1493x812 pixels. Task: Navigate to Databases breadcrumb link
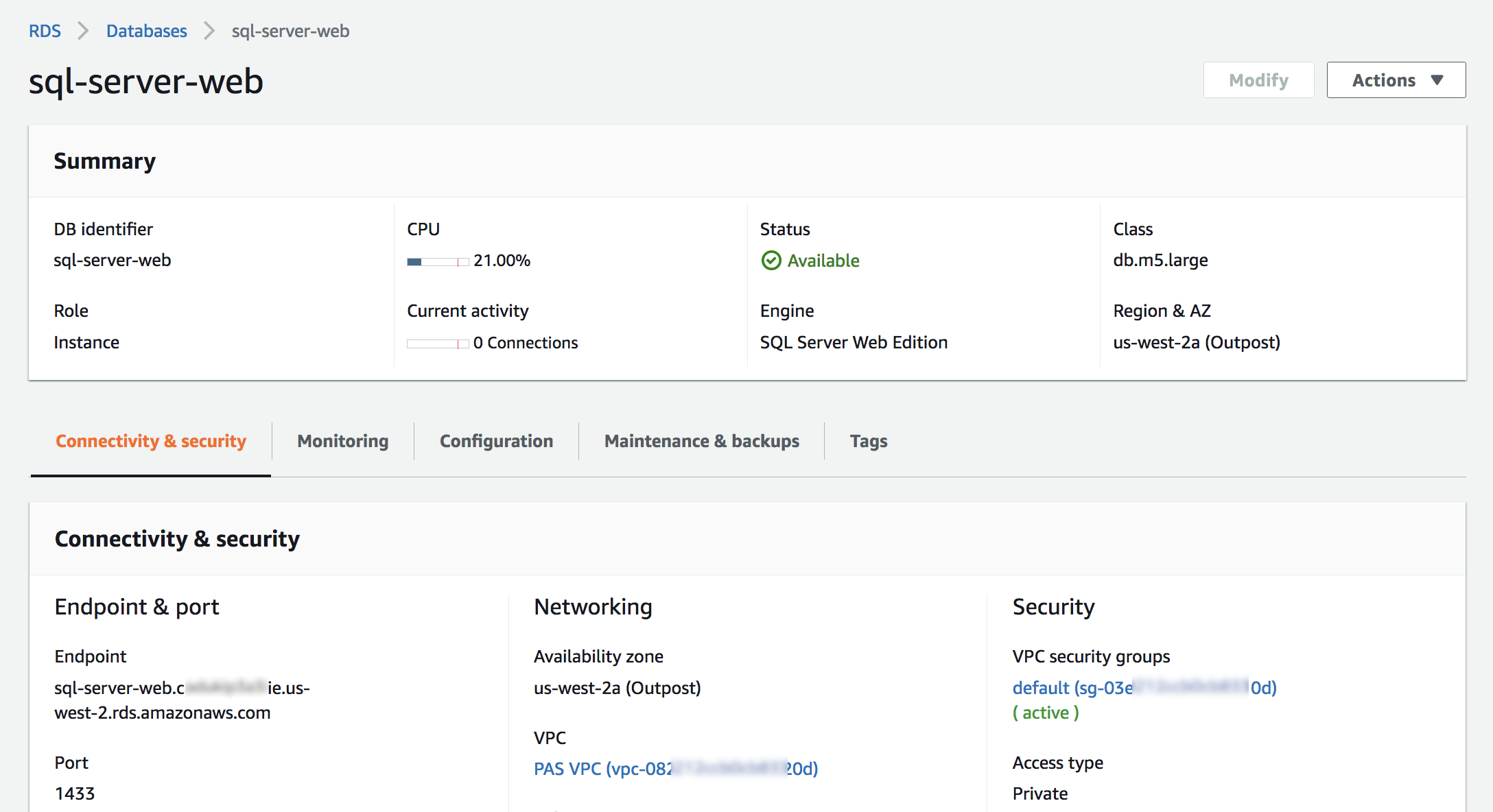tap(146, 31)
